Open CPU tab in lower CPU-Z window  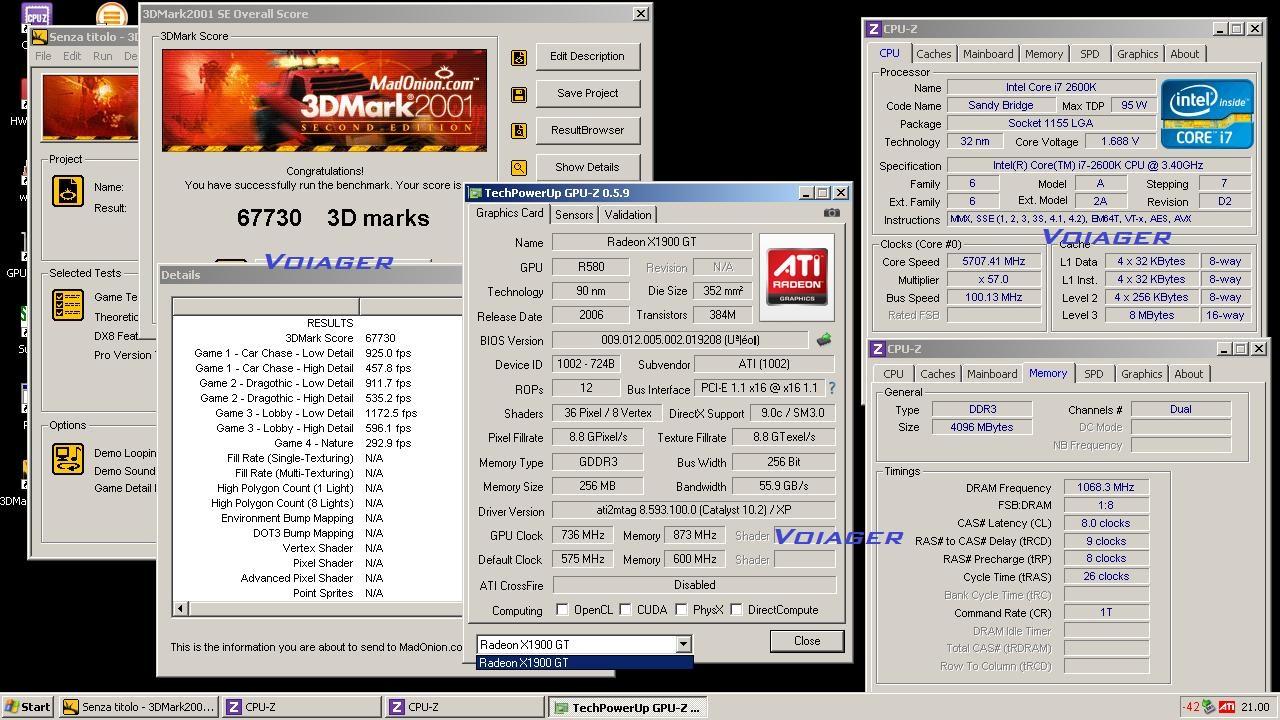894,374
